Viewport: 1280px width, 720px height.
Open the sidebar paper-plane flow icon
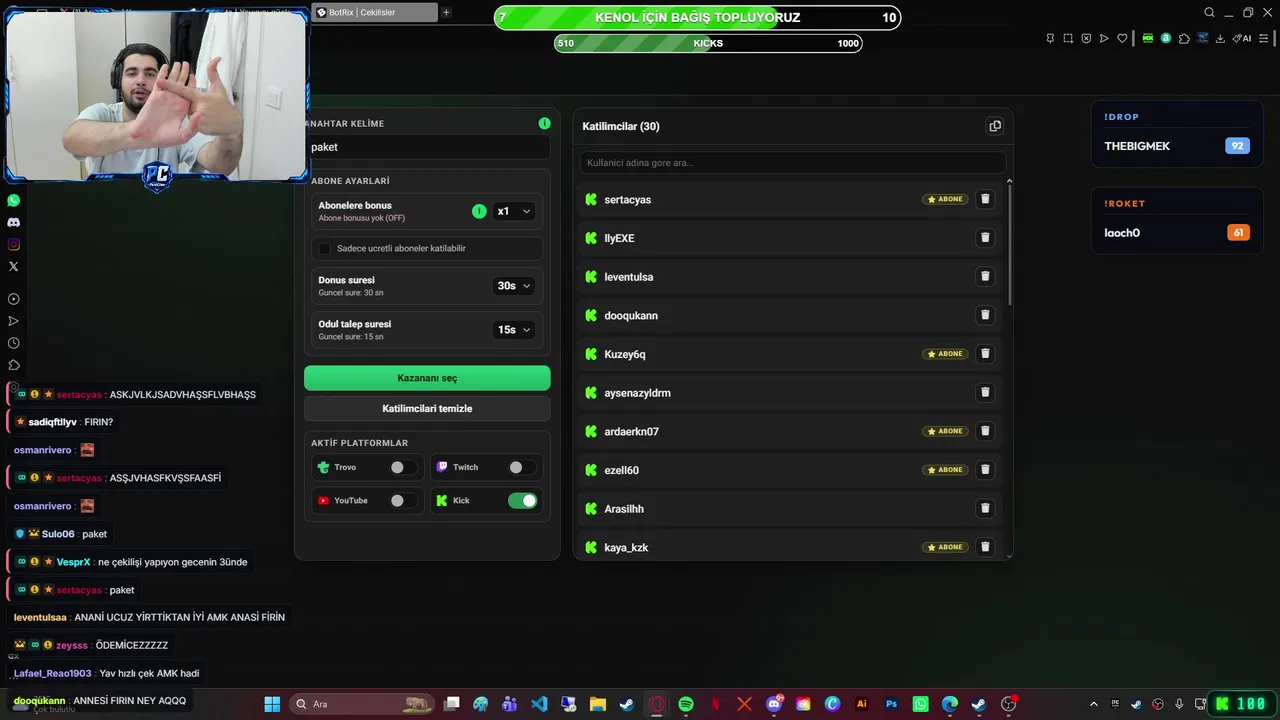[x=13, y=321]
